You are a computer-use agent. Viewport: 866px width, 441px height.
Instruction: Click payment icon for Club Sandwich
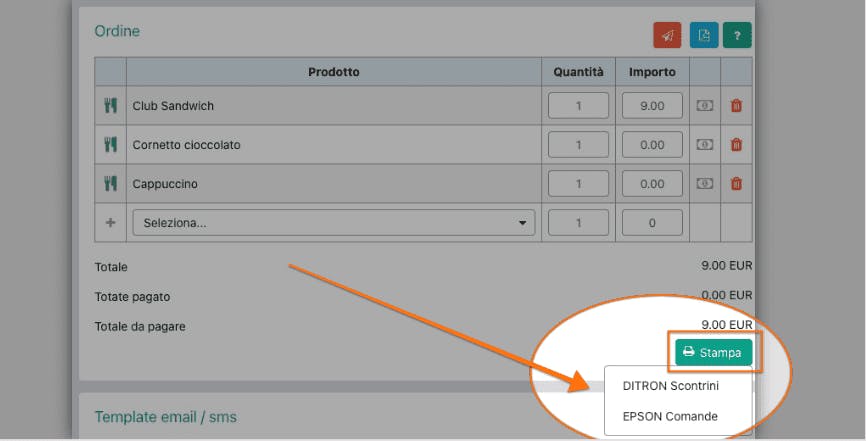(x=705, y=106)
